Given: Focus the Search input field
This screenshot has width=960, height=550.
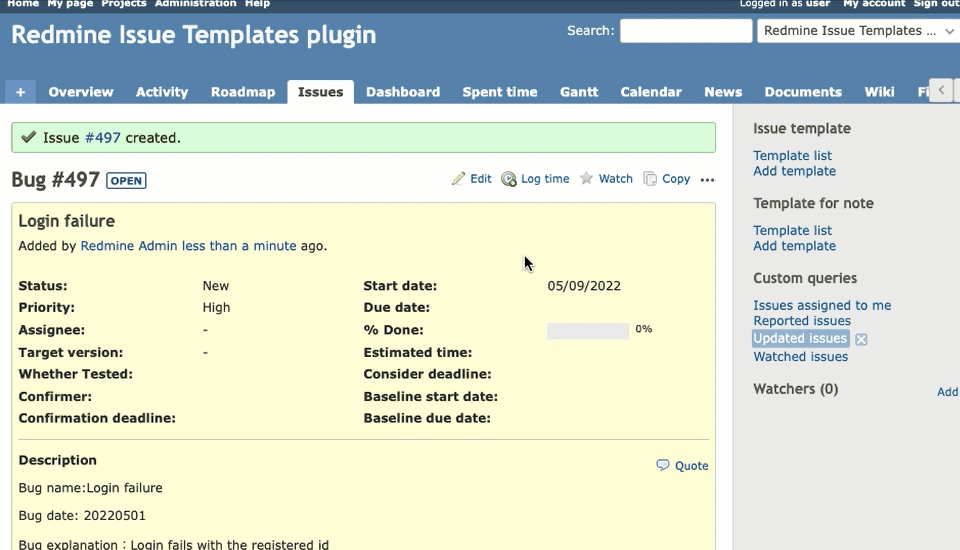Looking at the screenshot, I should click(x=686, y=31).
